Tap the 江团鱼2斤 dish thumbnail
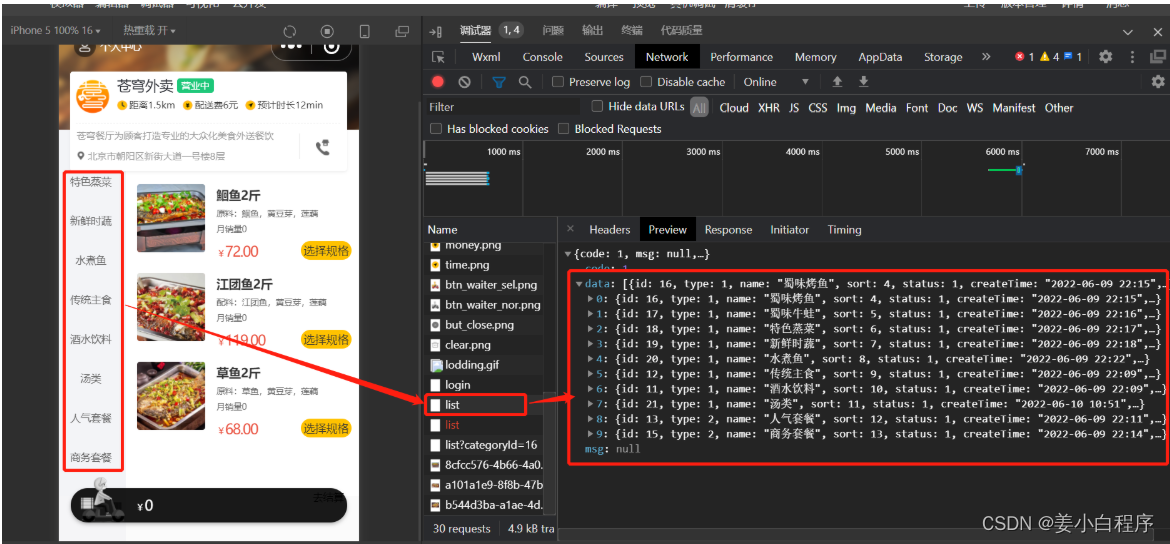This screenshot has width=1170, height=544. 171,307
